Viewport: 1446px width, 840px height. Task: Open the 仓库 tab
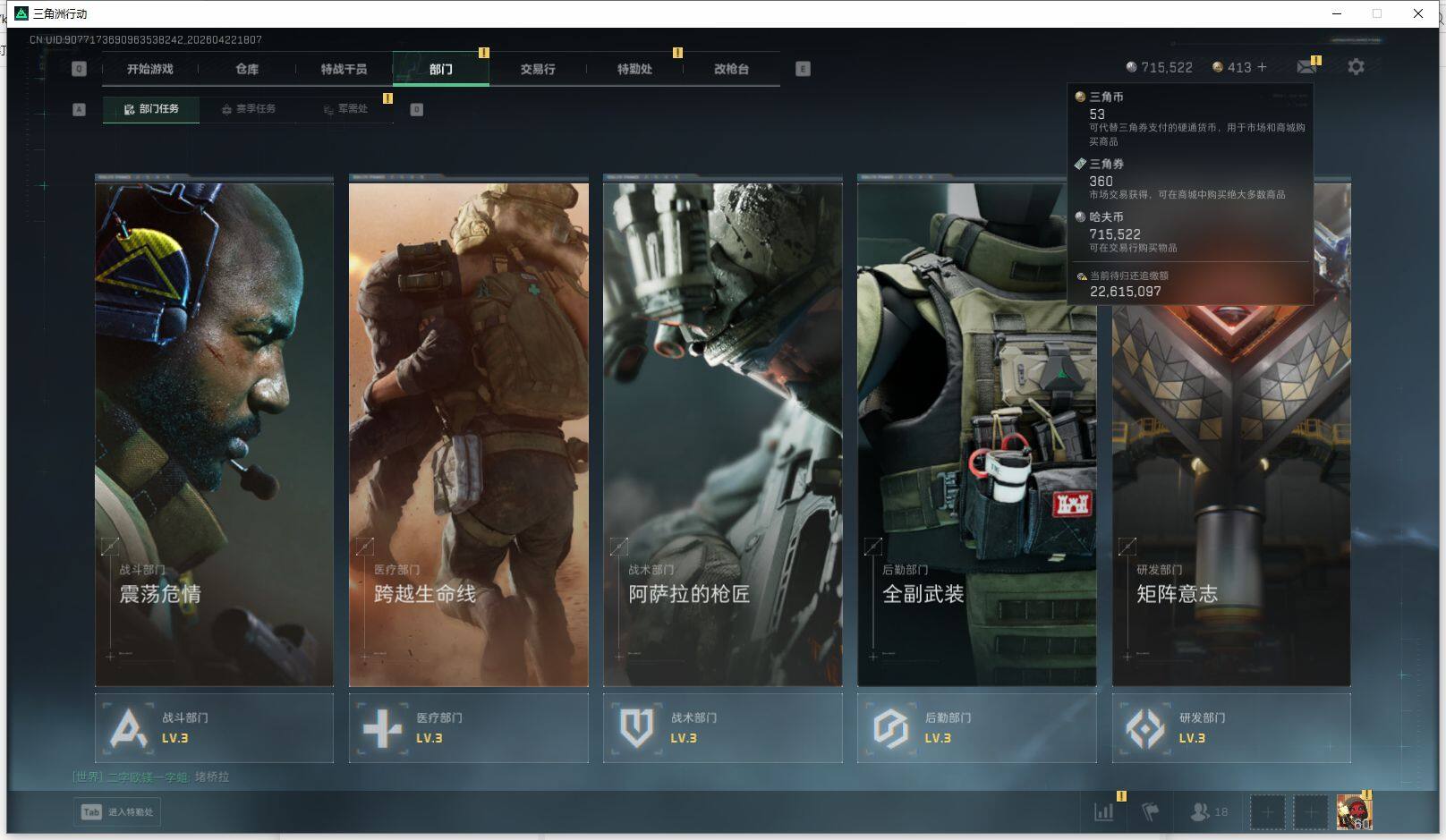247,69
